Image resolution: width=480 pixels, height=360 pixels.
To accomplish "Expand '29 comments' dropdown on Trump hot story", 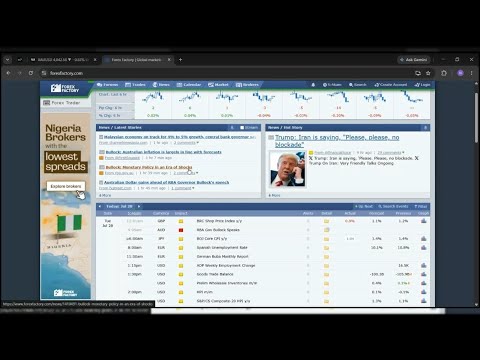I will click(x=391, y=153).
